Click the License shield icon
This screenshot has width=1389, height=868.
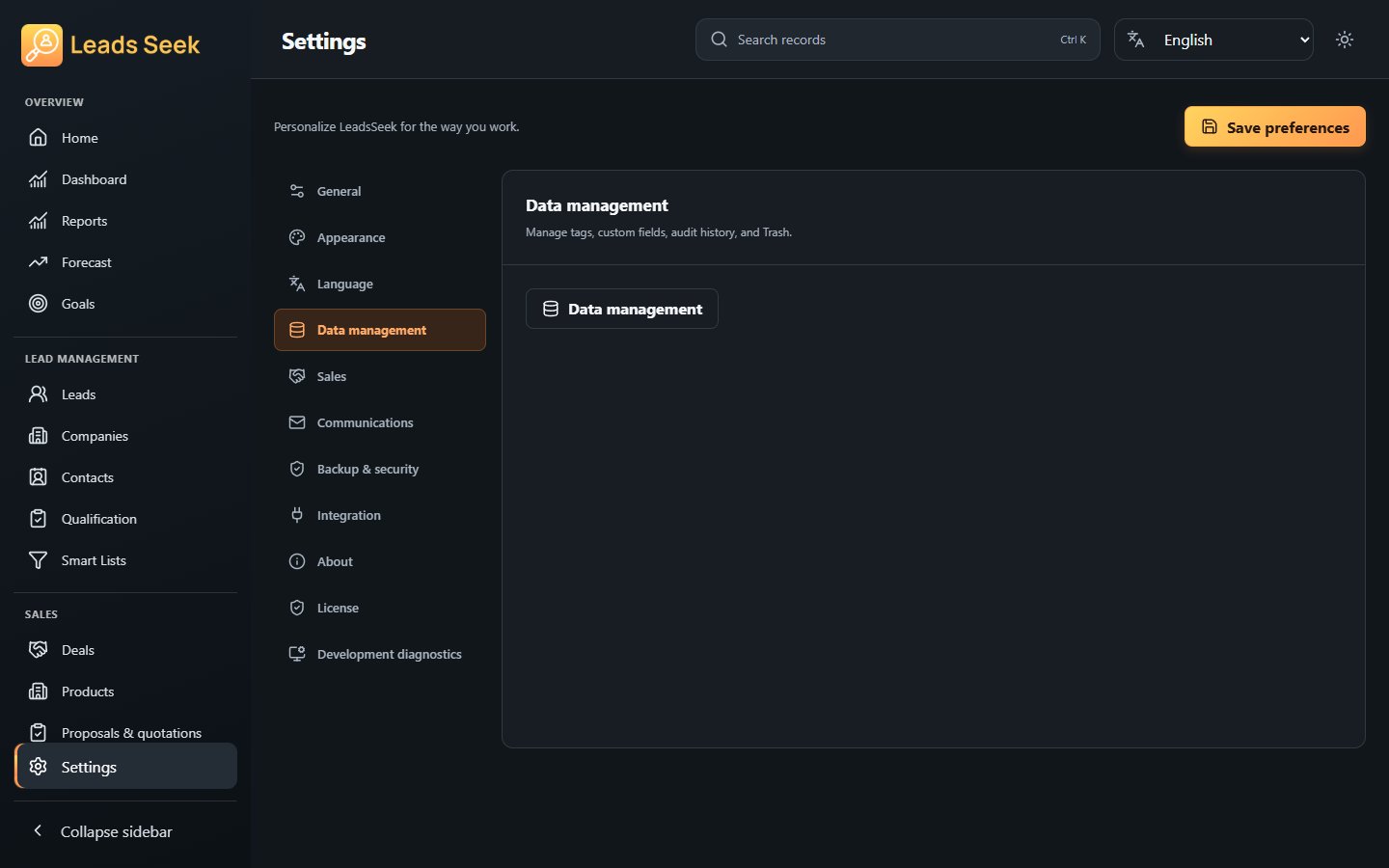297,608
